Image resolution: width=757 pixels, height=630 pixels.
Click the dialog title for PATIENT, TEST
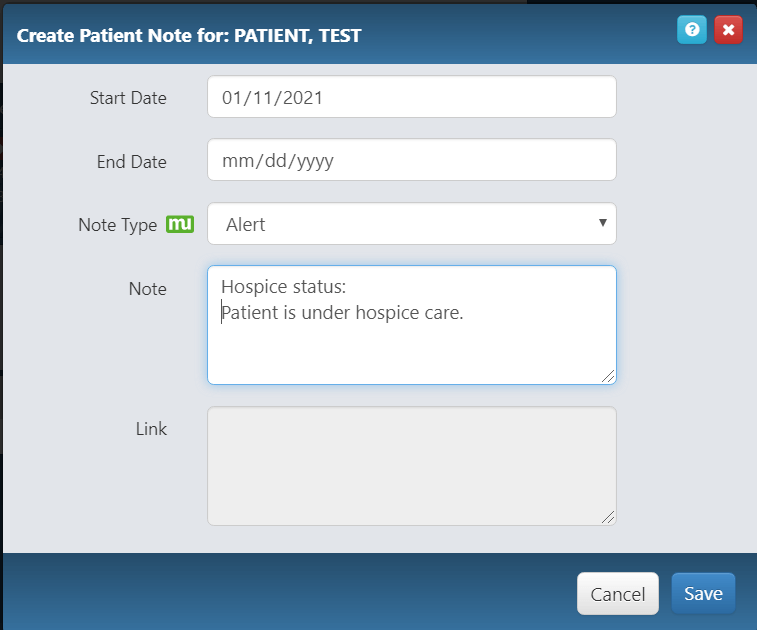pos(189,35)
